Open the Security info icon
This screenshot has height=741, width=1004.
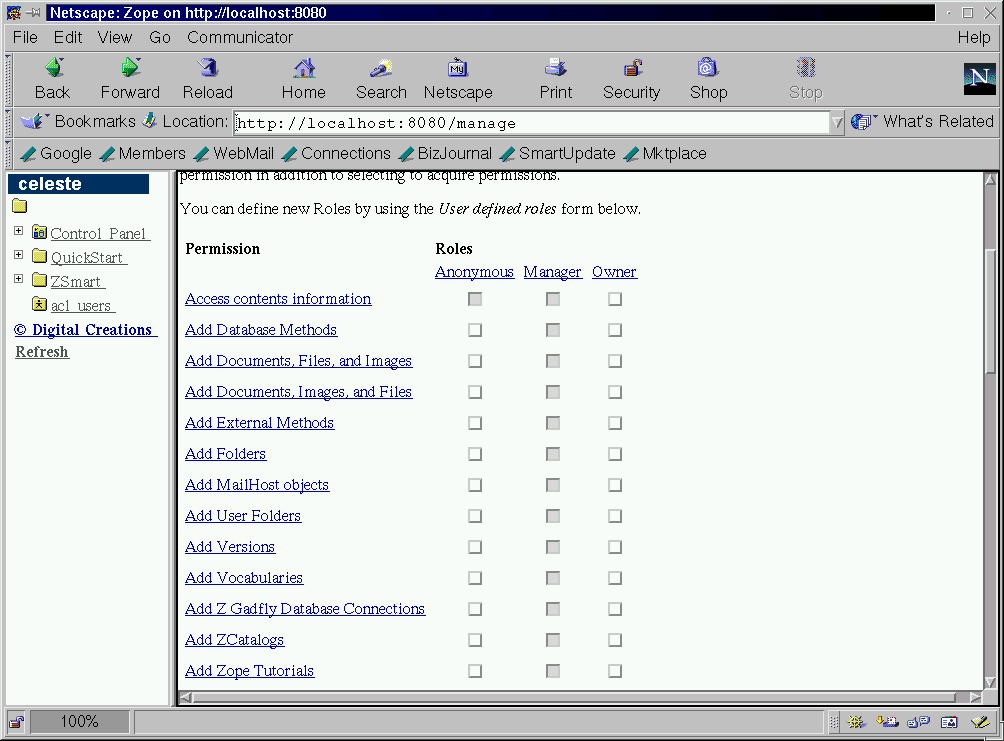tap(632, 68)
